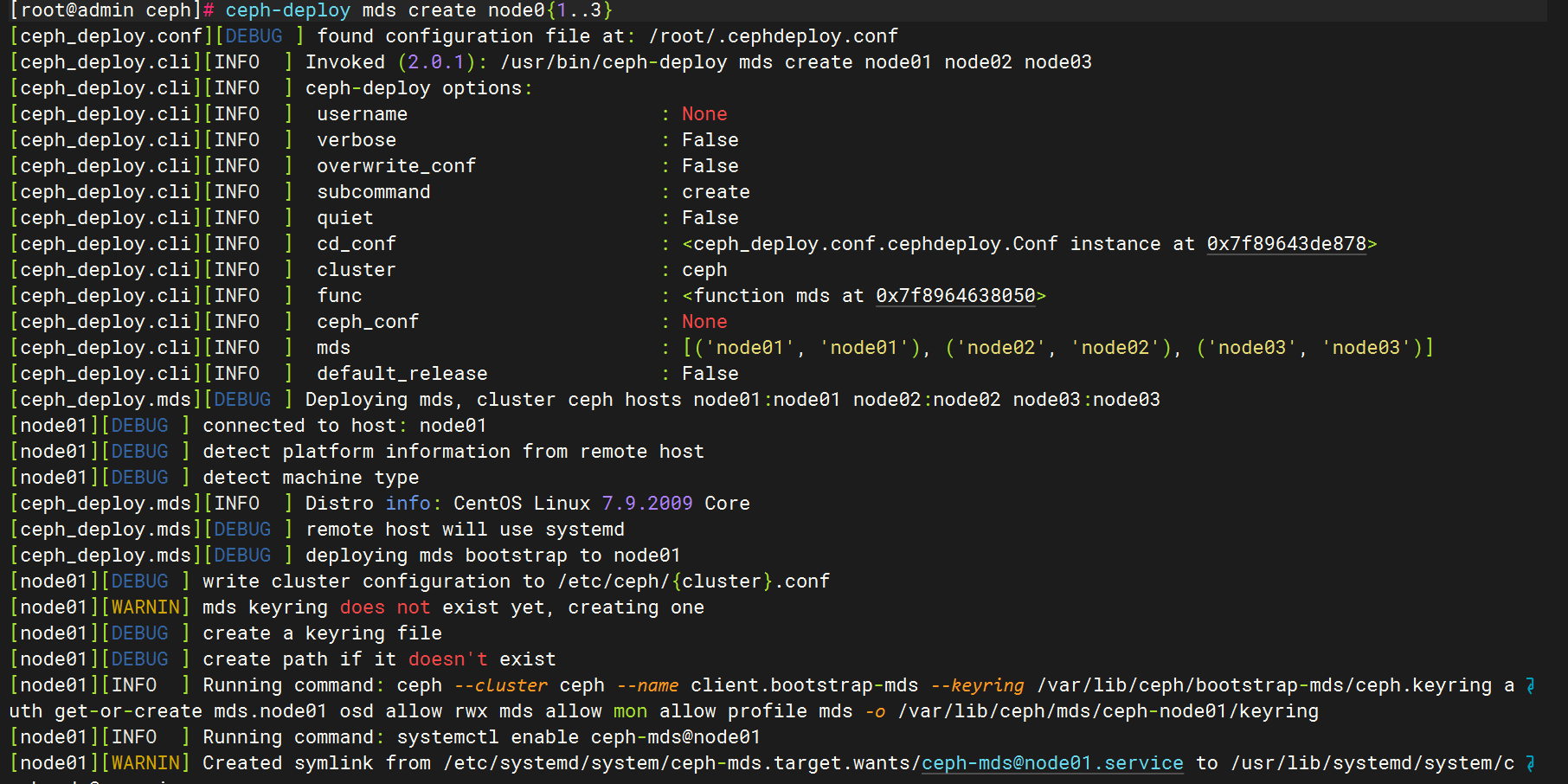Screen dimensions: 1568x784
Task: Click the 'create' subcommand value
Action: tap(716, 192)
